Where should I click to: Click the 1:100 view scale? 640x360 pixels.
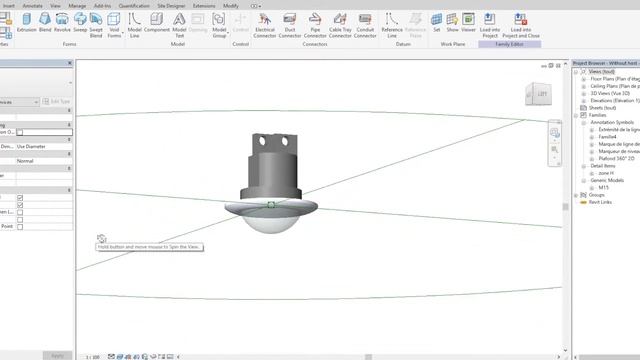[93, 357]
